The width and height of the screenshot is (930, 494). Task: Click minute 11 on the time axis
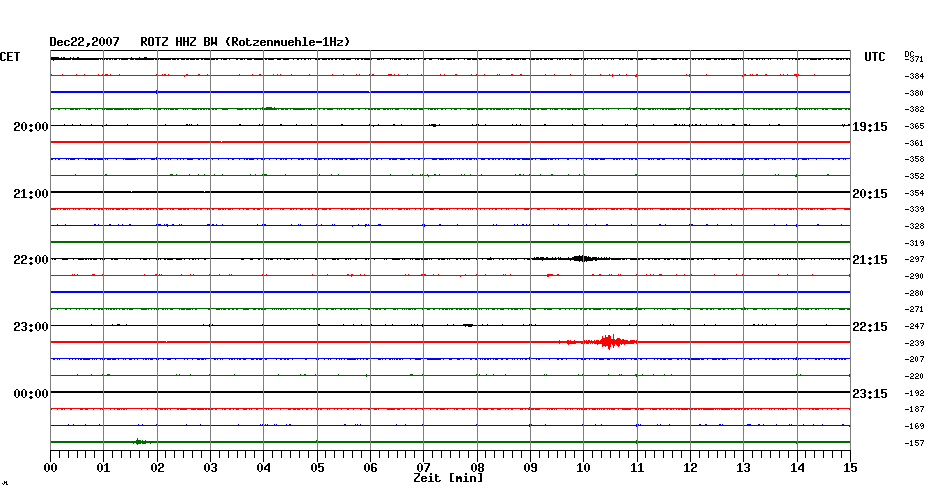[x=637, y=467]
